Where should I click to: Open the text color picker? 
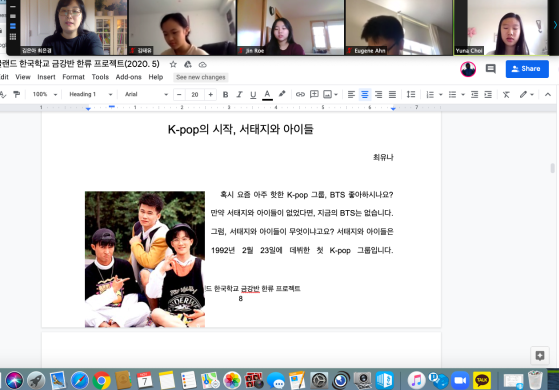point(267,94)
